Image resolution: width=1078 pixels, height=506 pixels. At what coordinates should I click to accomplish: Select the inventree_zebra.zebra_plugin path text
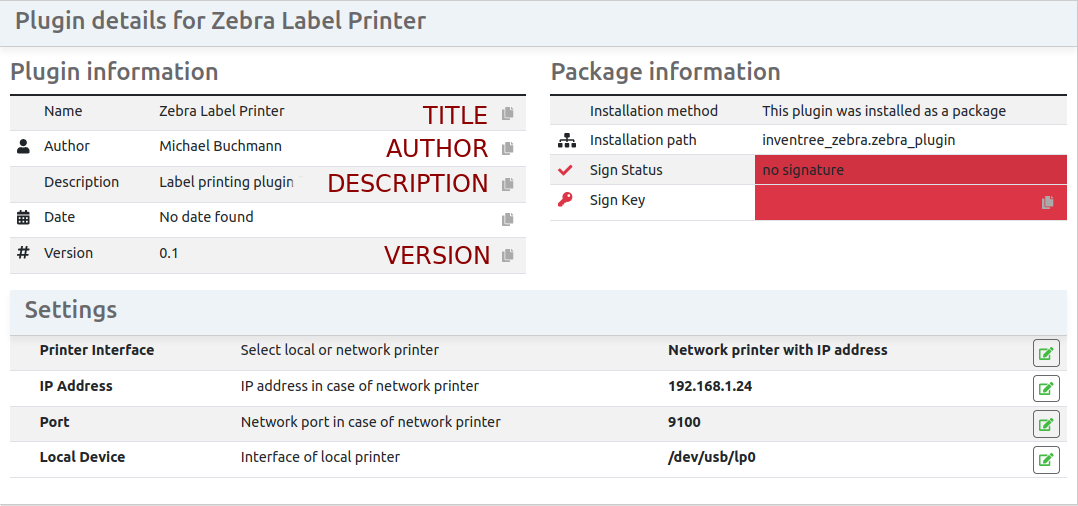click(x=858, y=140)
